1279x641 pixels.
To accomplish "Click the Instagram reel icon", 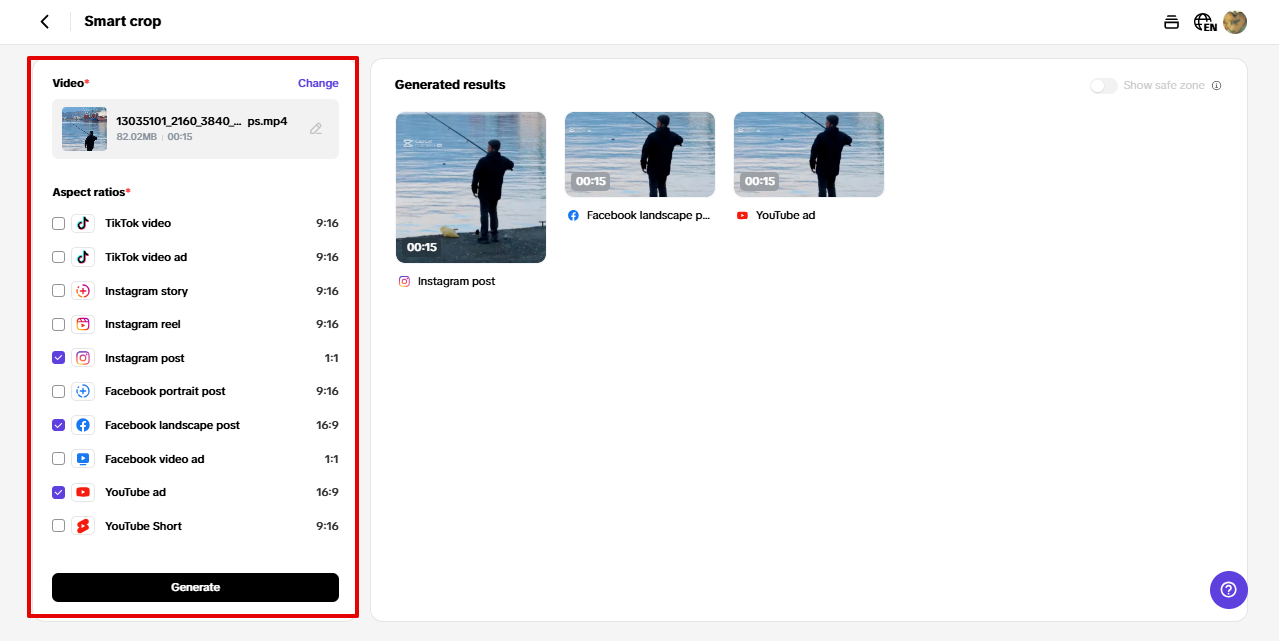I will pos(83,324).
